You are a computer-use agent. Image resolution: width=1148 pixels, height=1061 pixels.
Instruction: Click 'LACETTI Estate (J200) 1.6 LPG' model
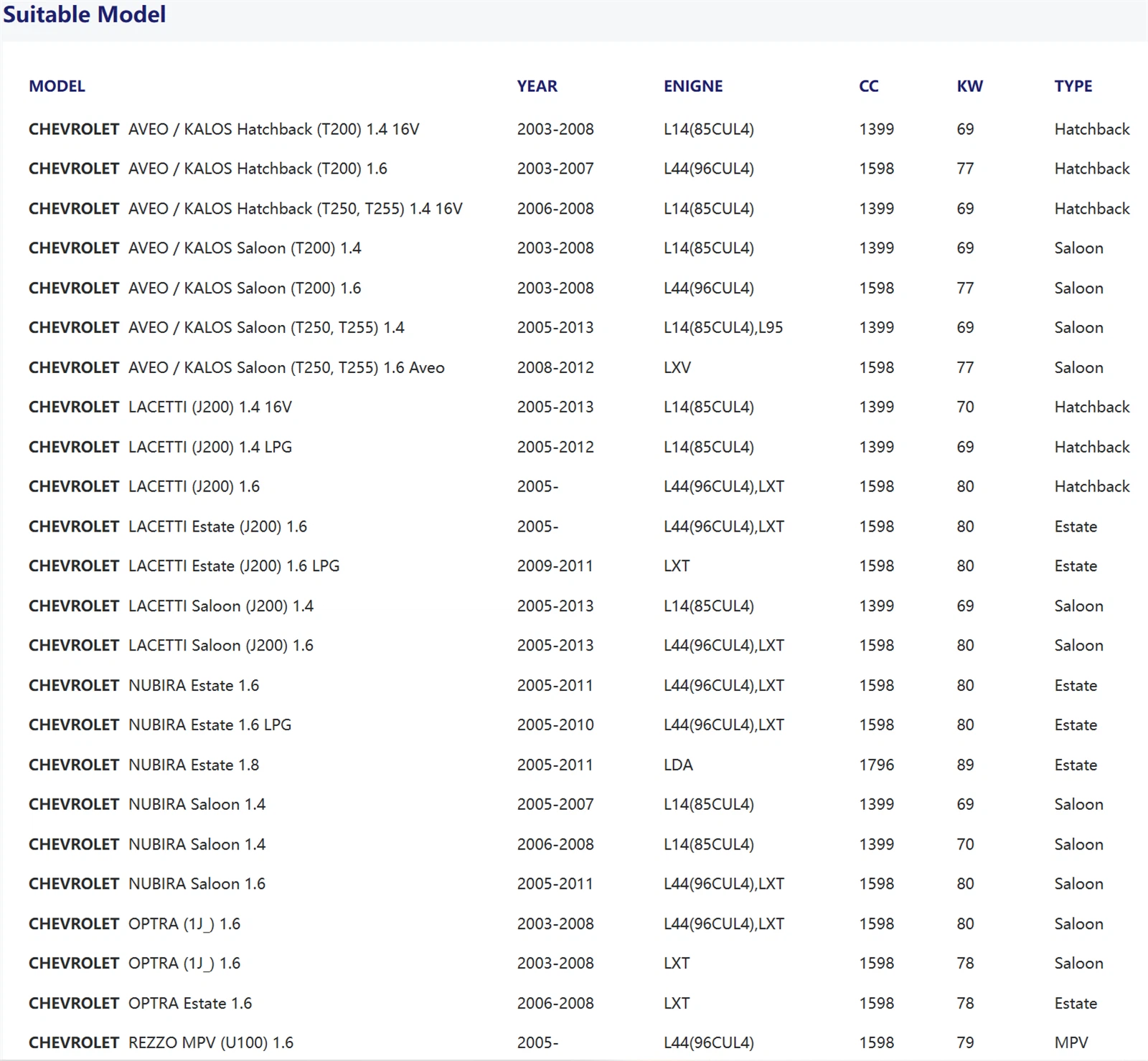click(234, 566)
